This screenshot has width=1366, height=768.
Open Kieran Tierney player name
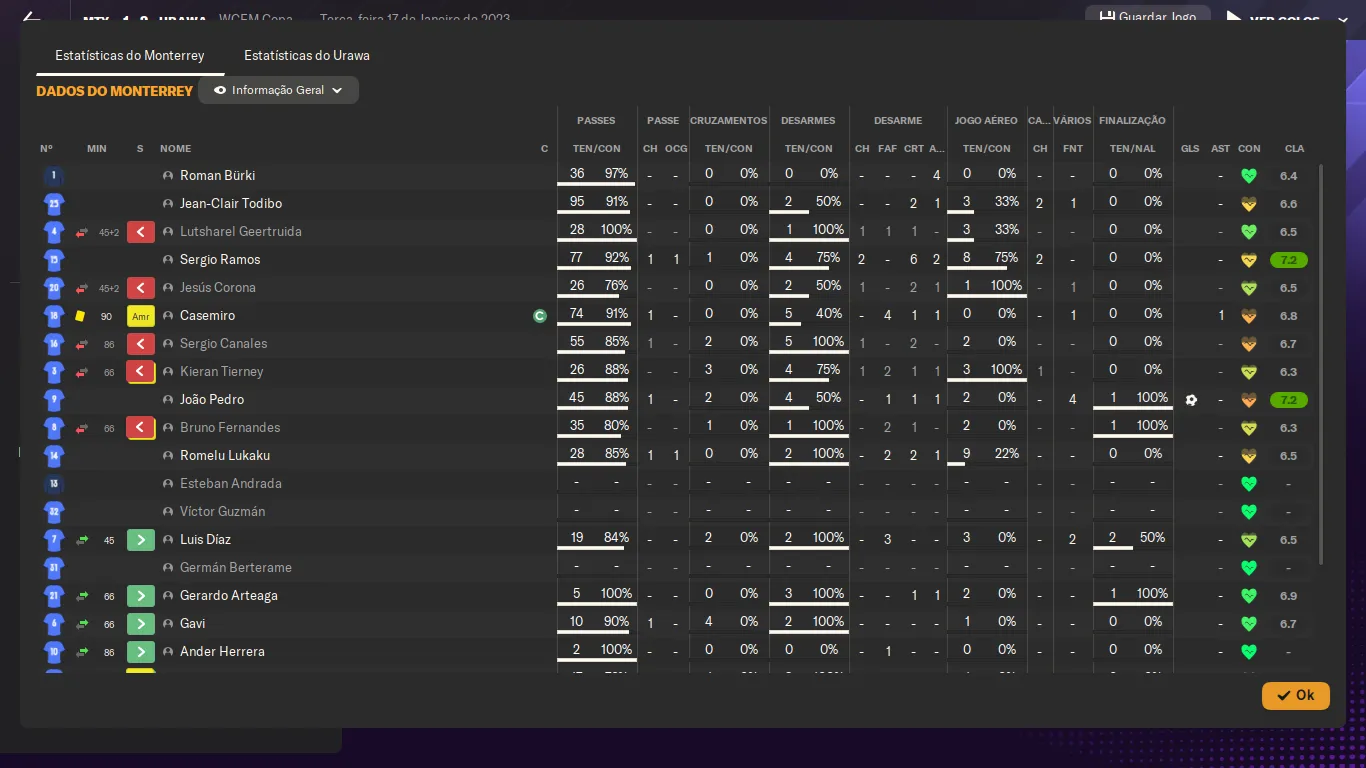(x=222, y=372)
